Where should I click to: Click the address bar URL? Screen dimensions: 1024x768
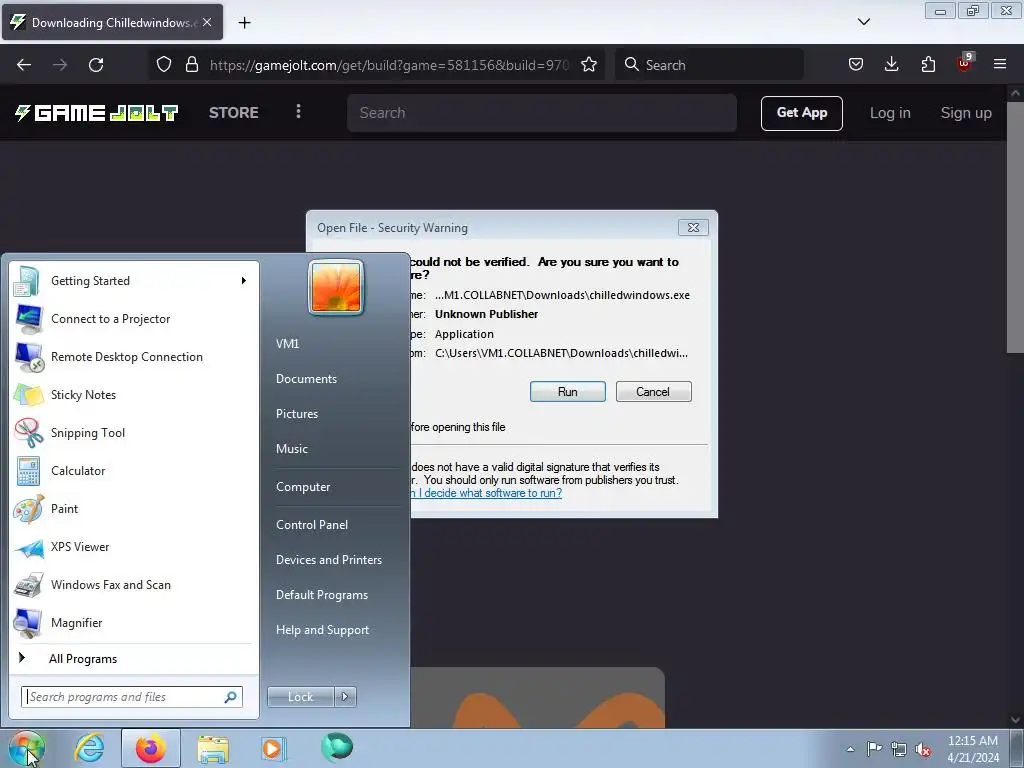[389, 65]
